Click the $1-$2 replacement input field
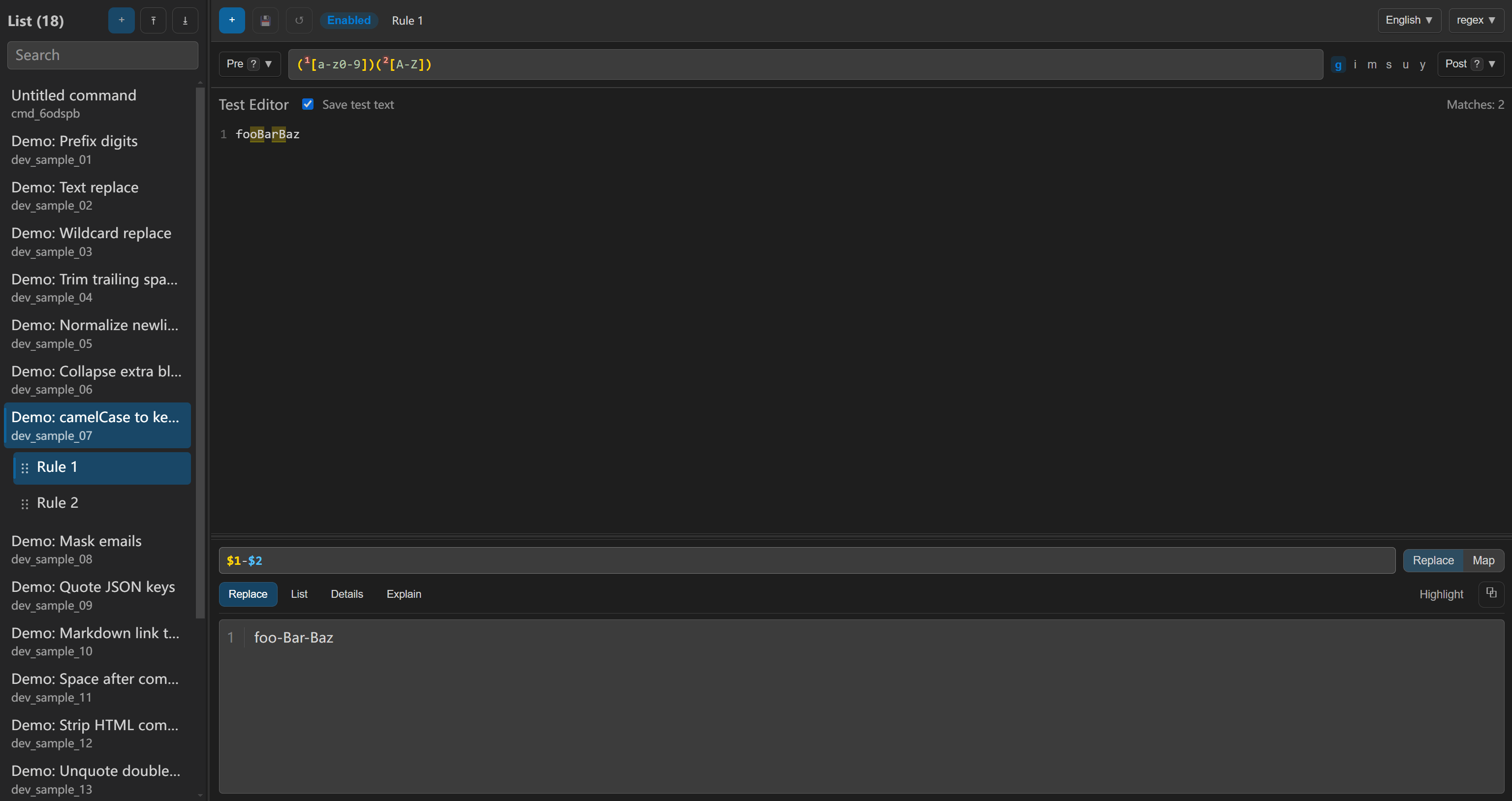1512x801 pixels. click(807, 560)
